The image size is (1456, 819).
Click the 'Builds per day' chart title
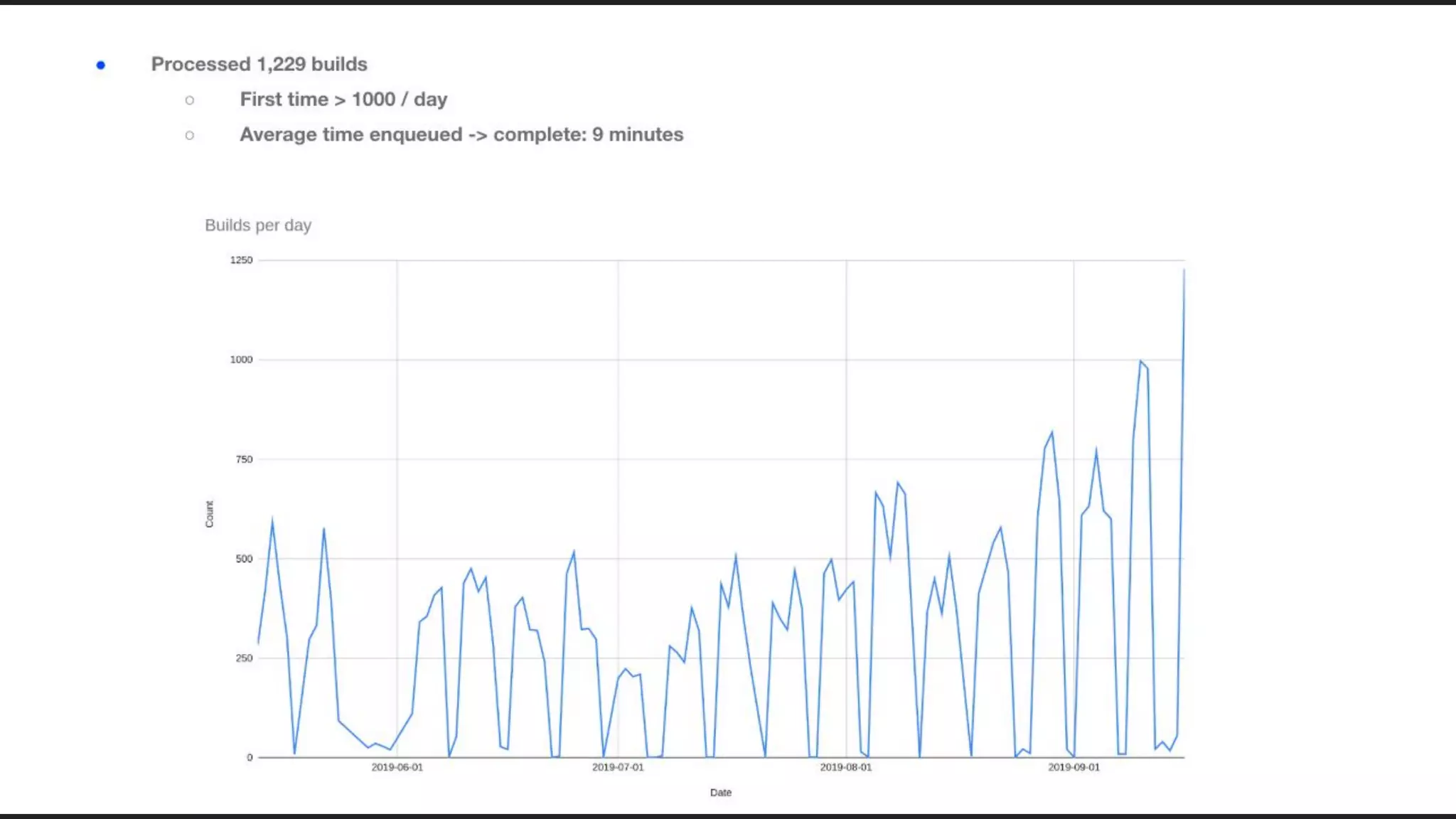point(258,225)
